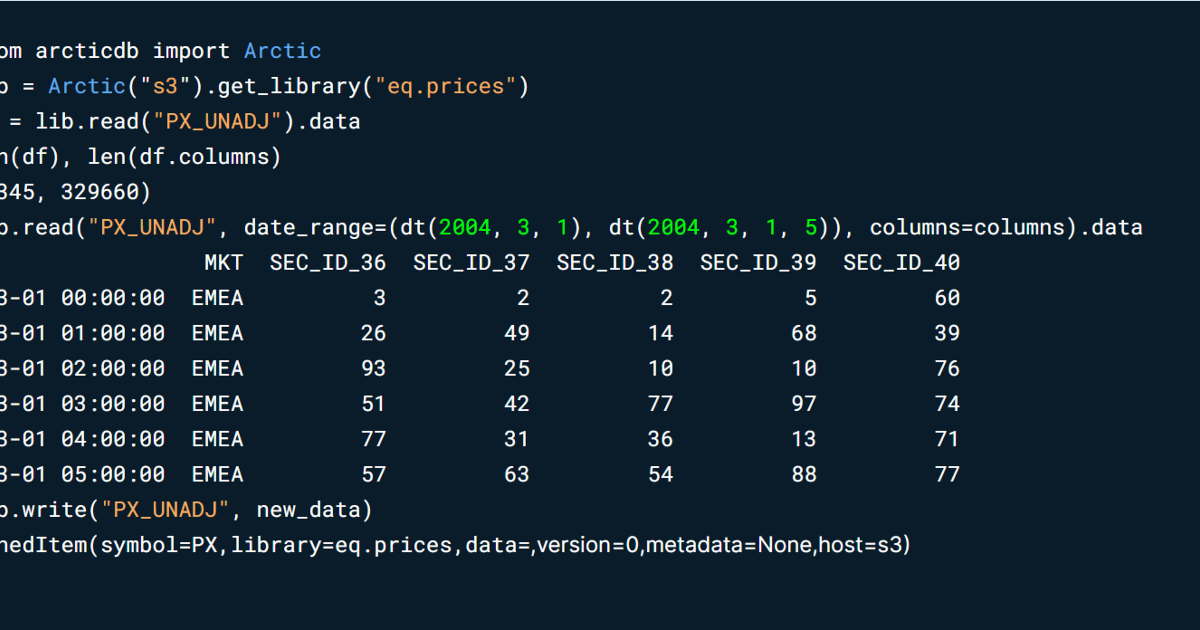Select the value 93 under SEC_ID_36
Screen dimensions: 1200x630
click(x=372, y=368)
